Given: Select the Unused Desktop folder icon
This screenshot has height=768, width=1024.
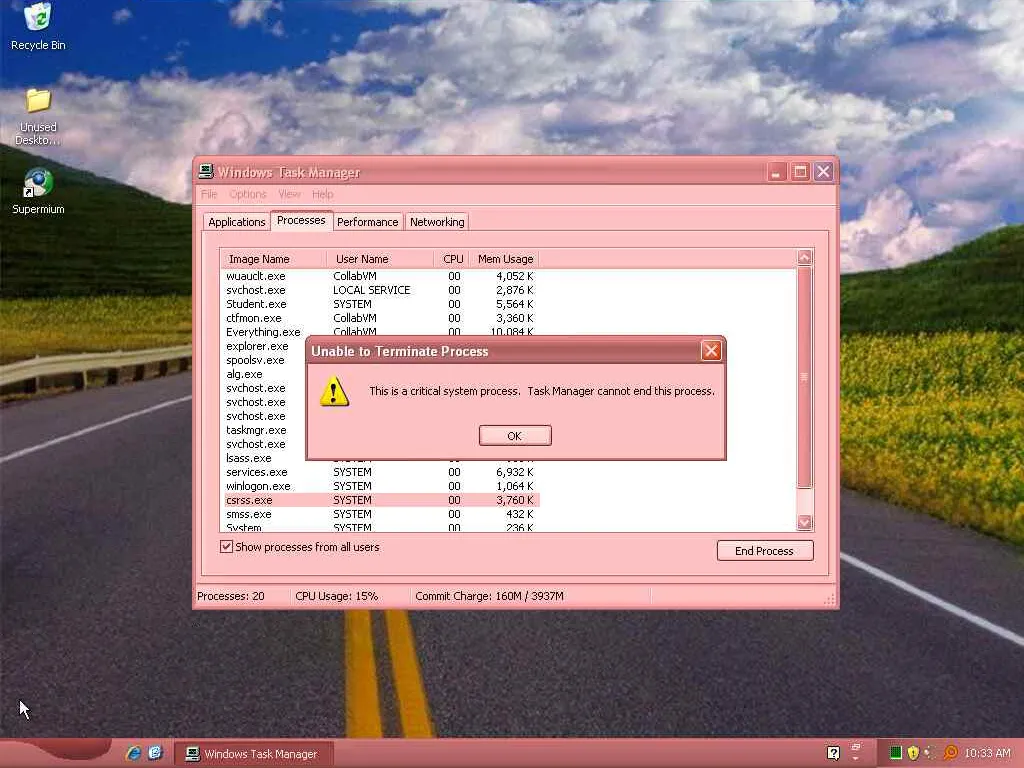Looking at the screenshot, I should [x=38, y=116].
